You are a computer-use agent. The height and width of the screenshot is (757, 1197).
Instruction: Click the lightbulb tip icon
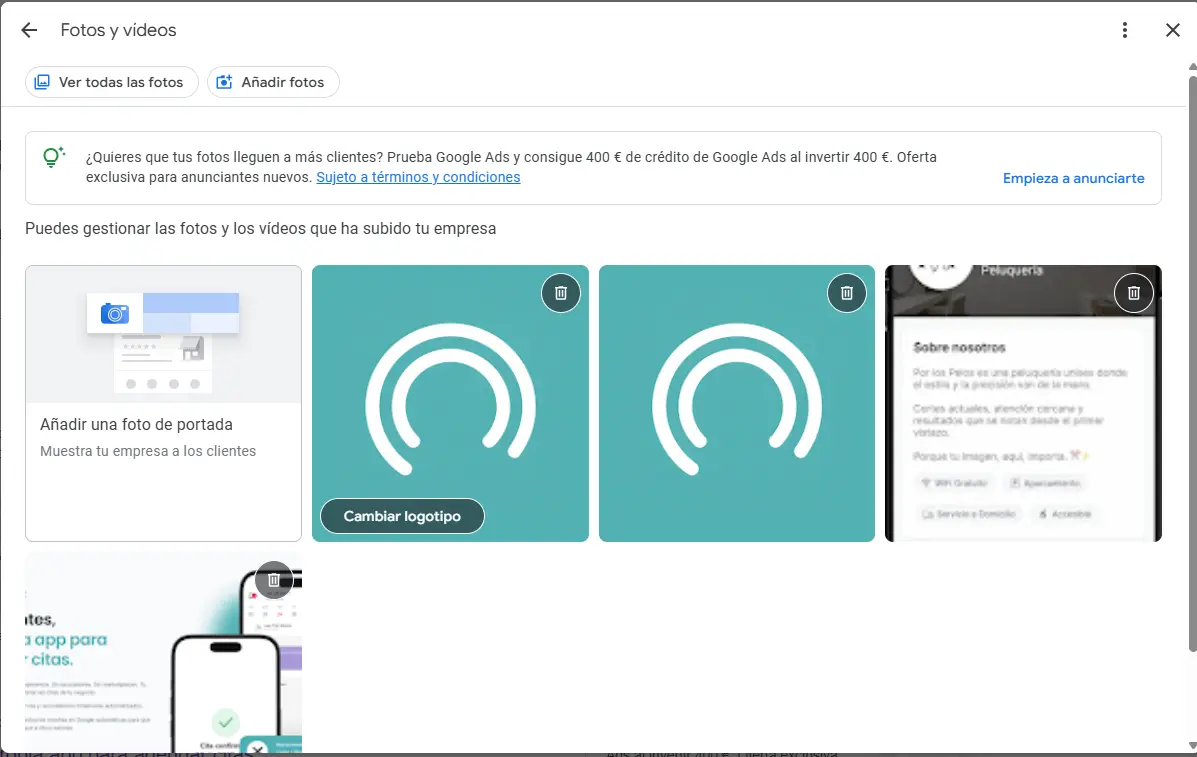[x=53, y=158]
